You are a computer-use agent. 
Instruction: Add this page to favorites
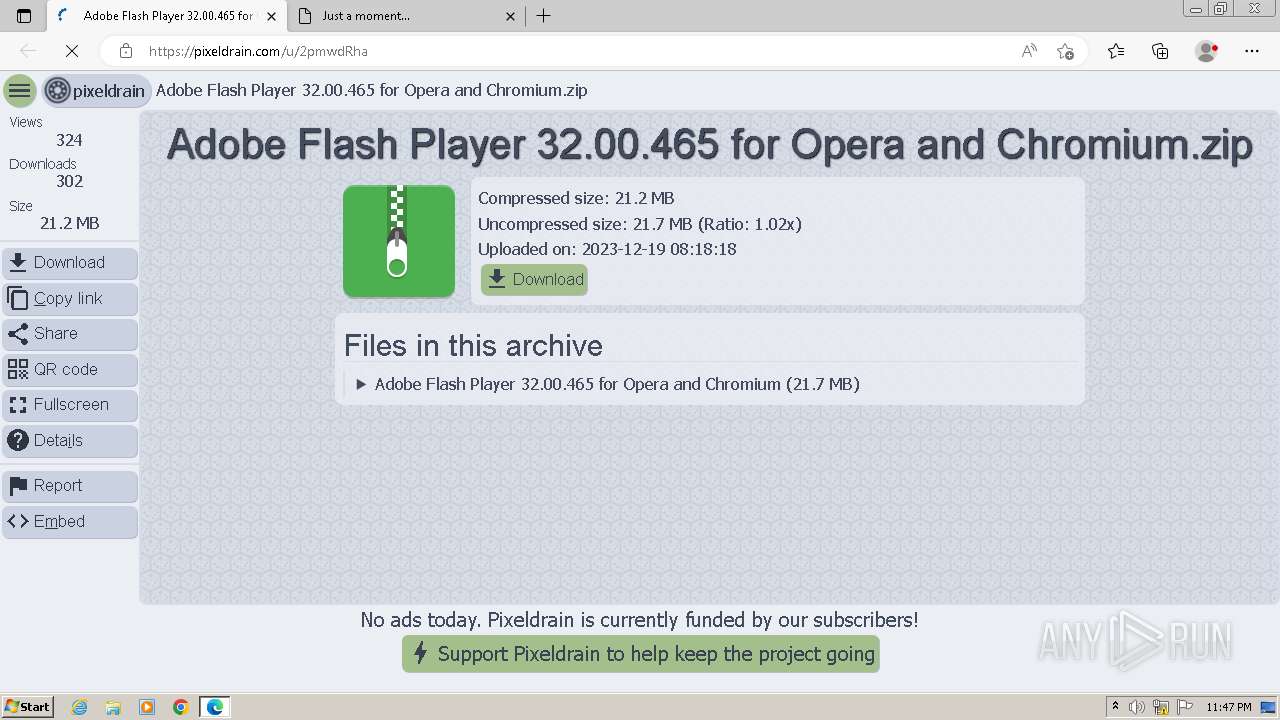[x=1065, y=51]
